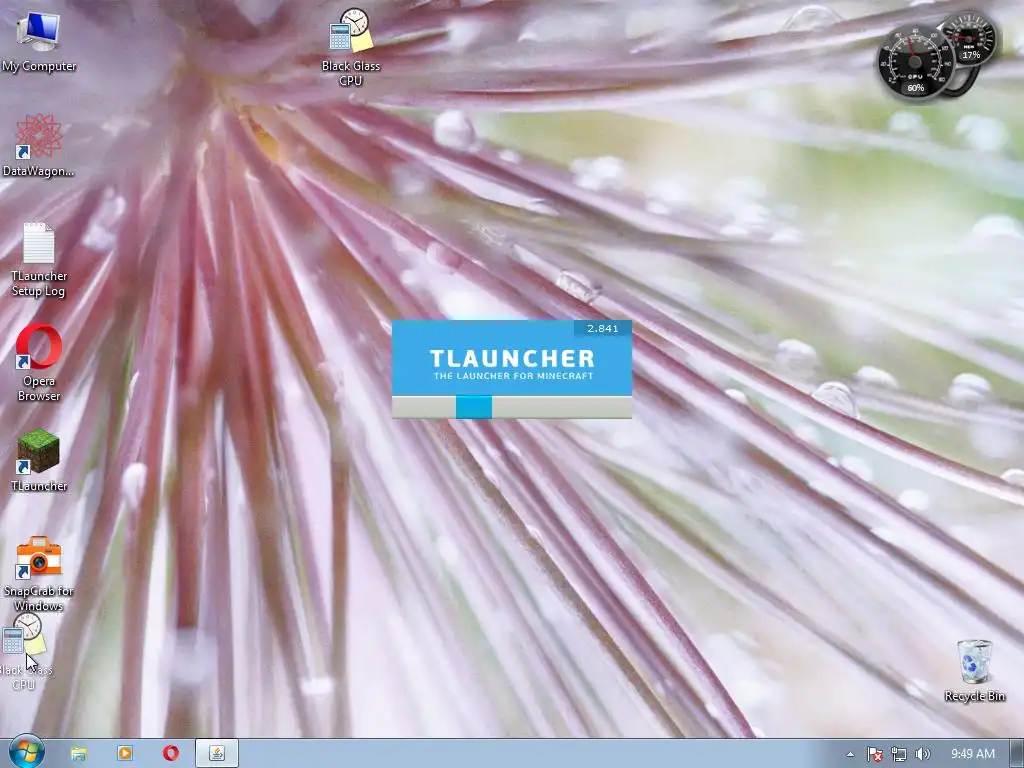Click the 2.841 version label

pos(603,328)
